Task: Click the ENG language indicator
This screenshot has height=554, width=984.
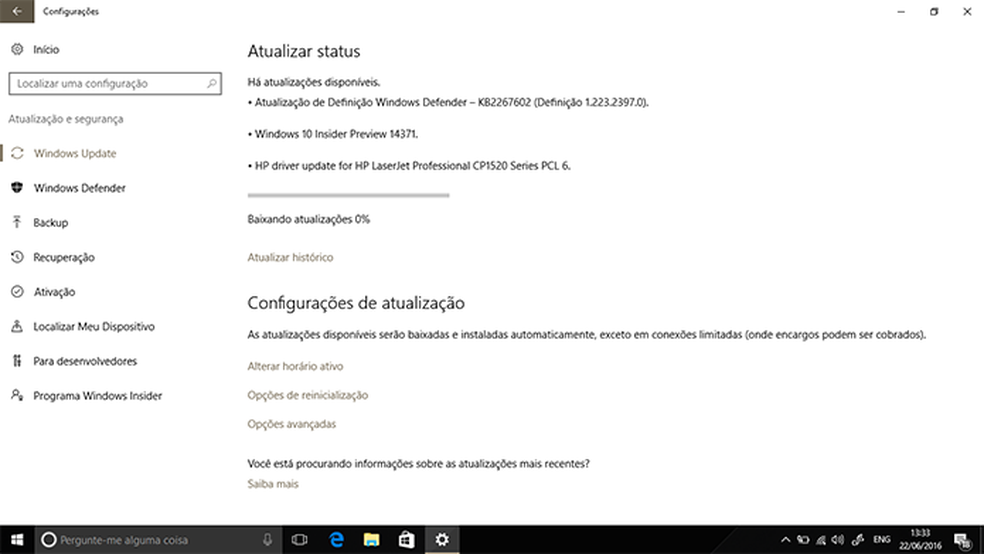Action: click(882, 540)
